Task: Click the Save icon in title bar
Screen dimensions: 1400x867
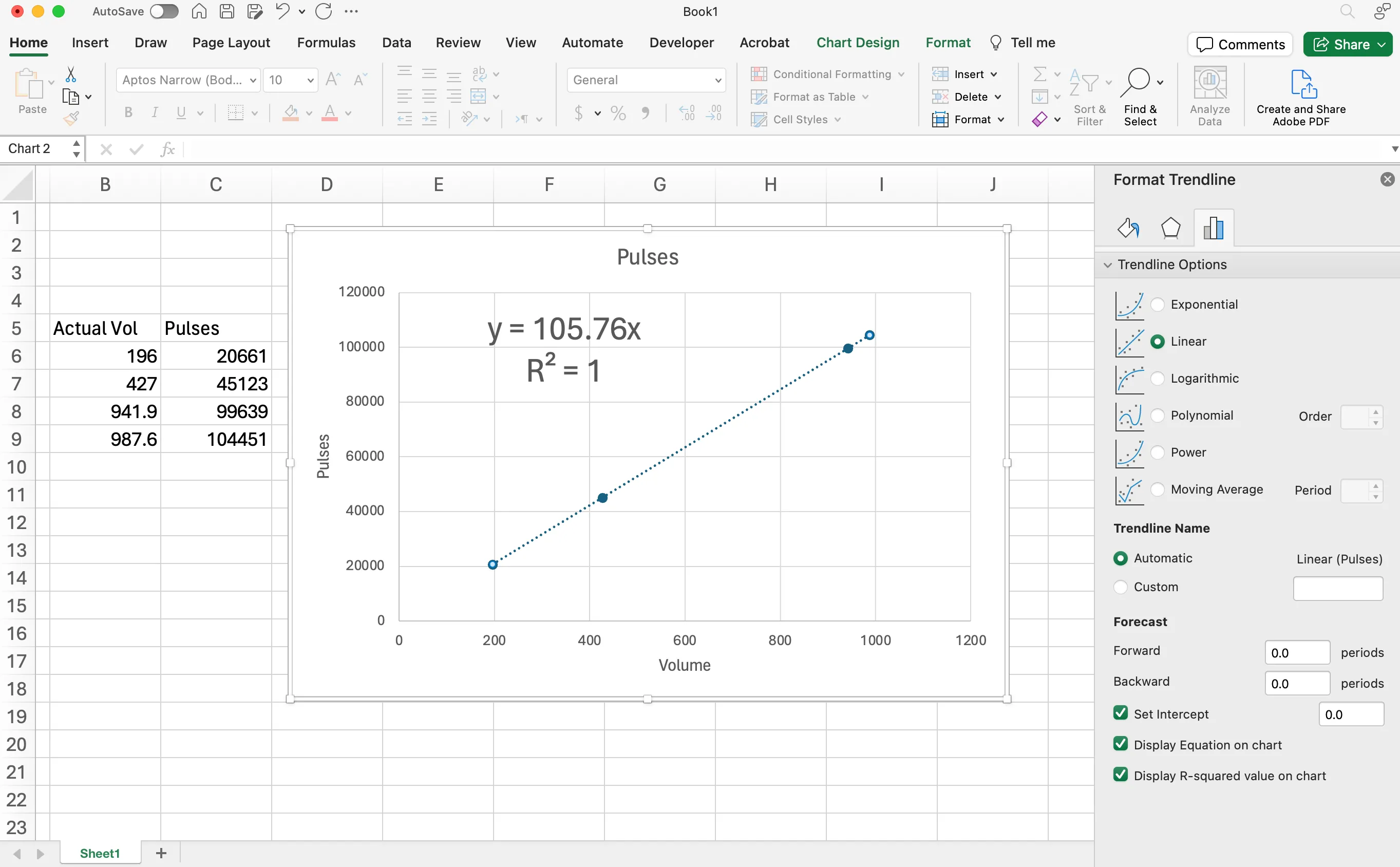Action: pos(227,11)
